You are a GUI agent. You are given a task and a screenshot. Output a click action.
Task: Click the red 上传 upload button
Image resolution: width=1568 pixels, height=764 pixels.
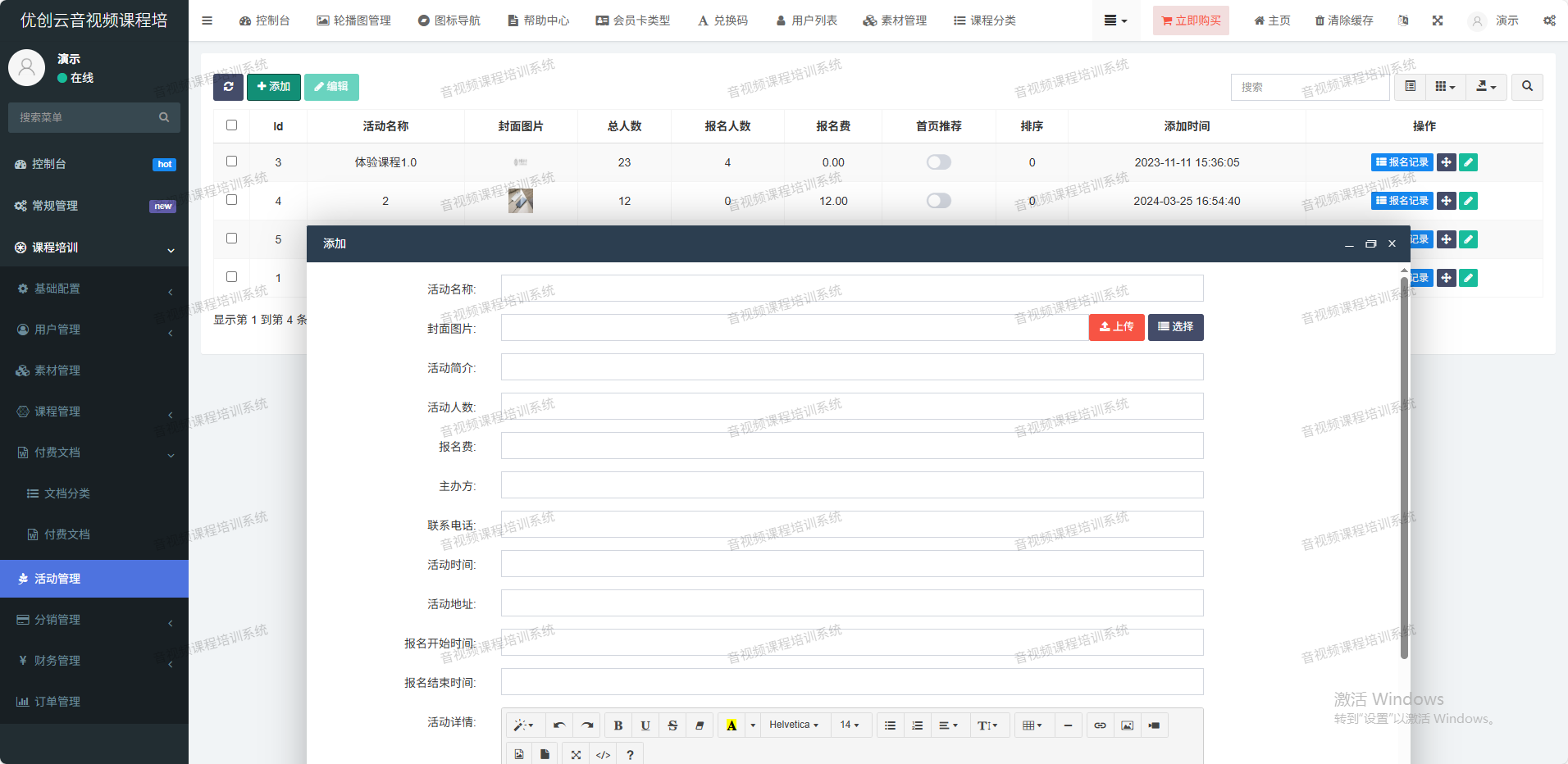(1116, 327)
